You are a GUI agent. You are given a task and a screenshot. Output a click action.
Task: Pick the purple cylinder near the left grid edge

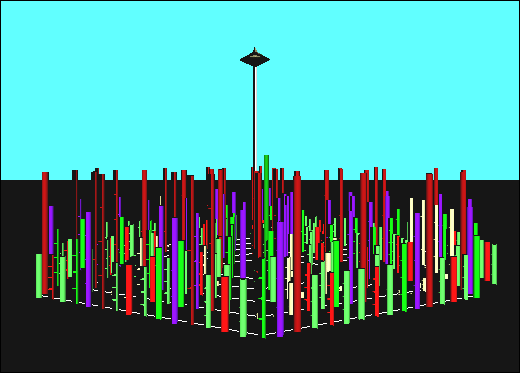point(88,259)
